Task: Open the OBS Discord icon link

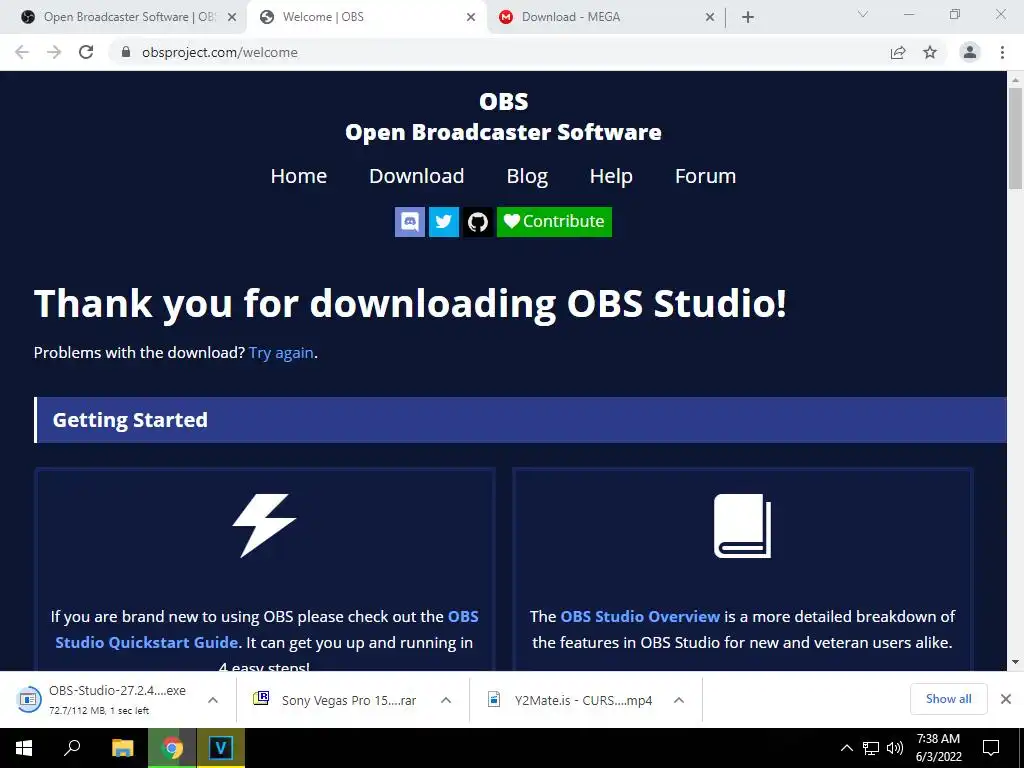Action: (409, 222)
